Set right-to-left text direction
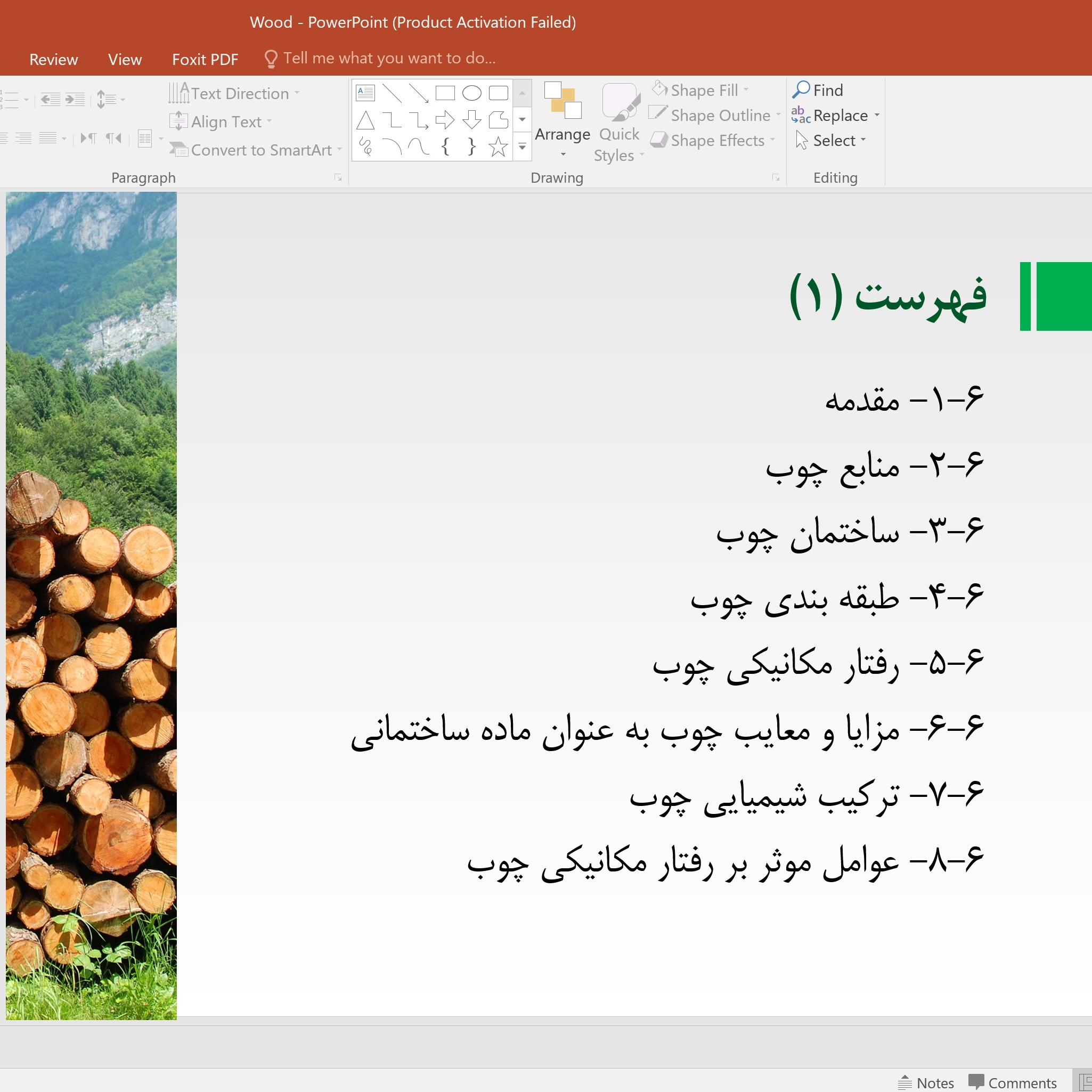 [113, 138]
